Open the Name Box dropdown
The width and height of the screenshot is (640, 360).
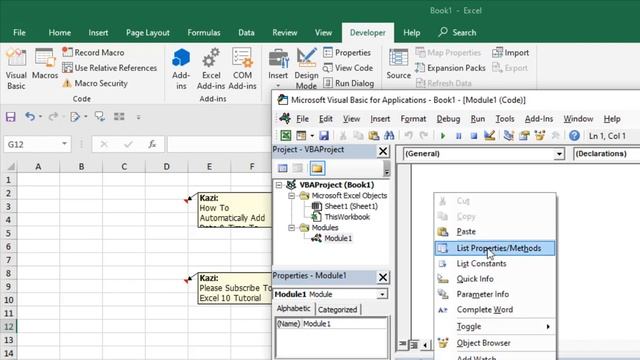tap(64, 144)
